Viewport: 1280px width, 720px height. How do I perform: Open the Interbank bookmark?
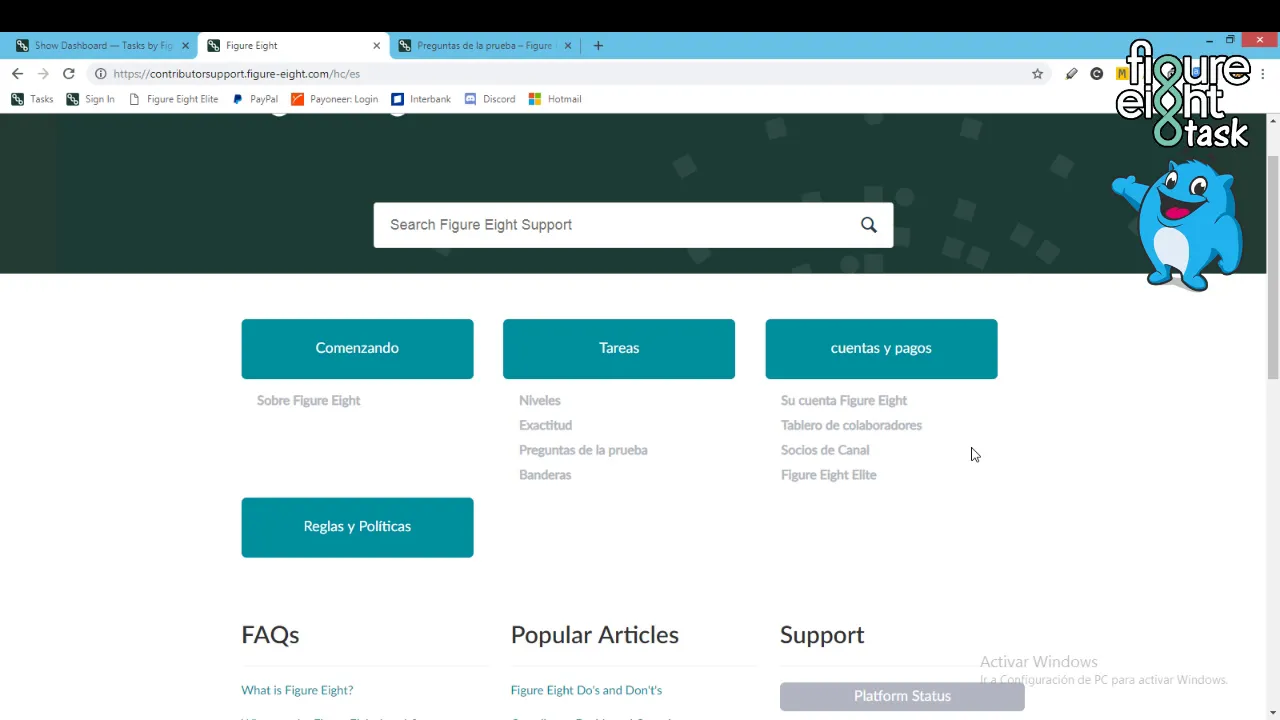click(x=421, y=99)
